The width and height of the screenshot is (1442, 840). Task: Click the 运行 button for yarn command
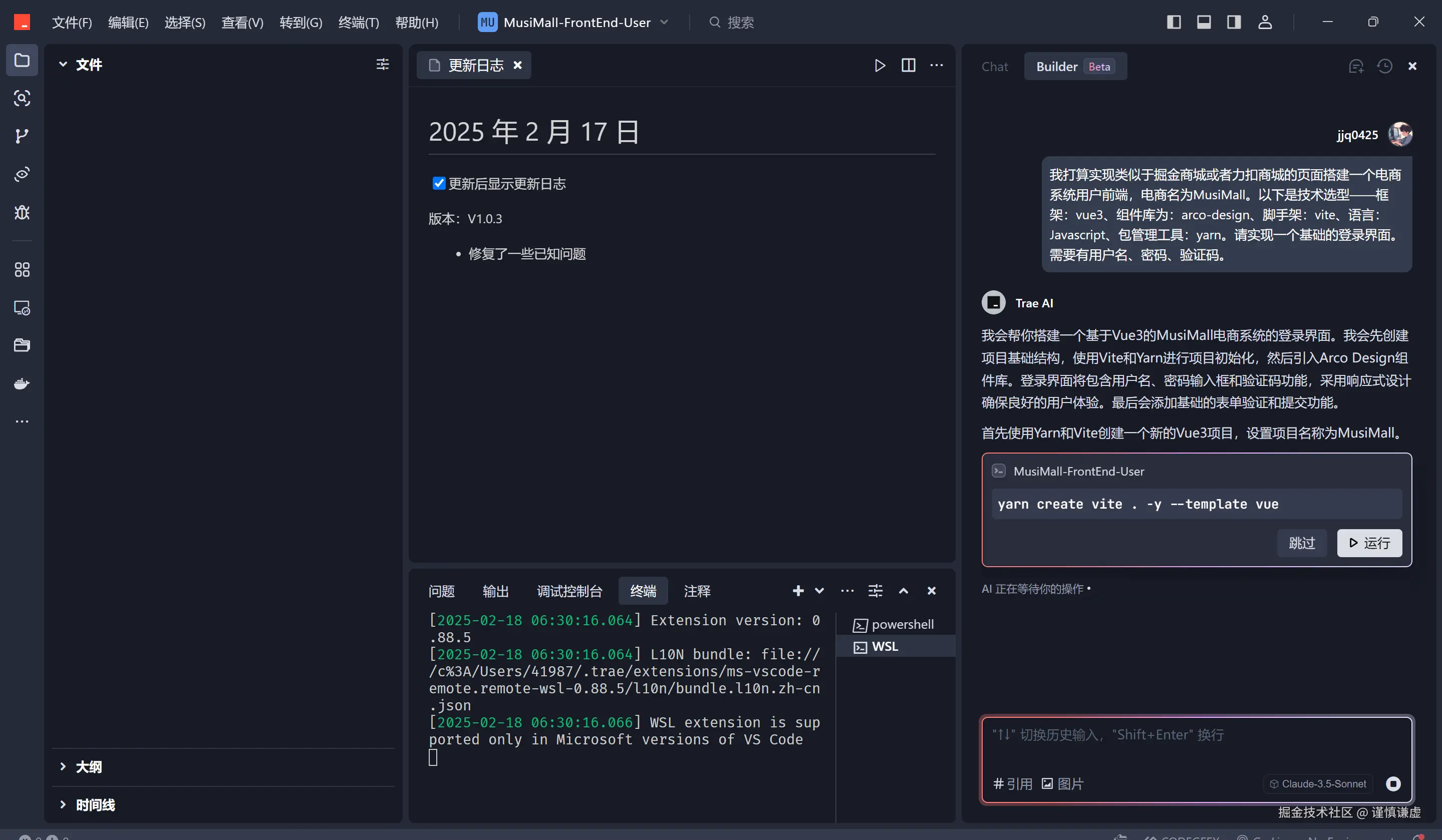(x=1369, y=543)
